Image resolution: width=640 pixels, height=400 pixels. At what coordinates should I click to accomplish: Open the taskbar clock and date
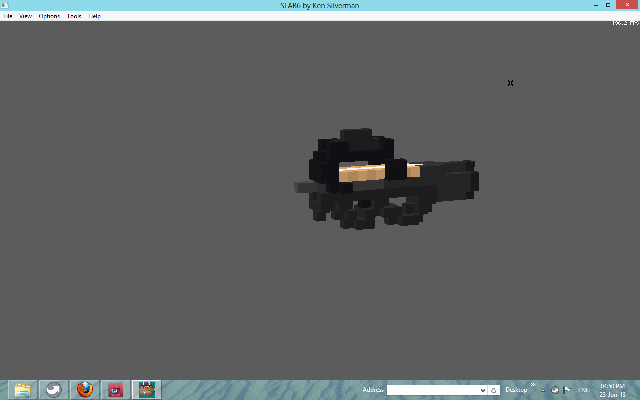[x=612, y=390]
